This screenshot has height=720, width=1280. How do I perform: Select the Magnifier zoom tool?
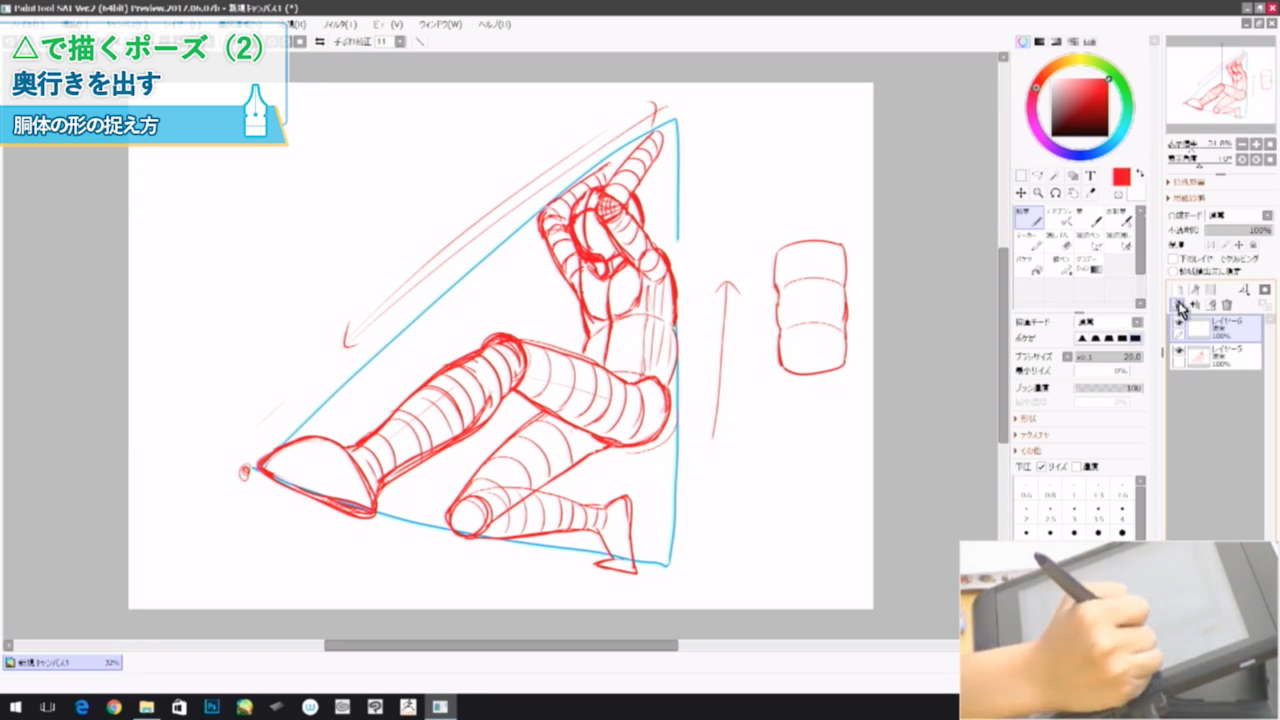click(1038, 191)
